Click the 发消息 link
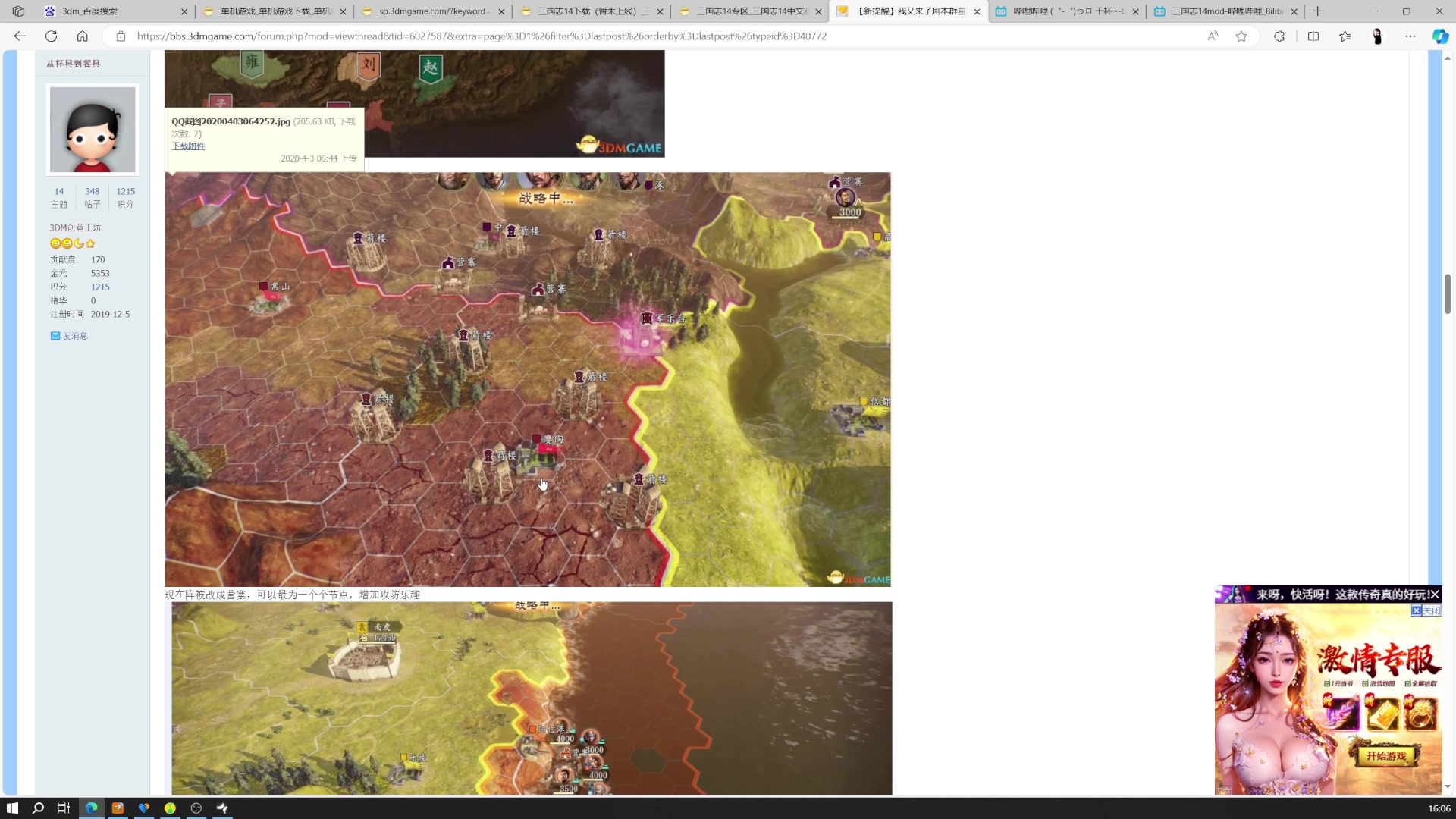Screen dimensions: 1456x819 [x=75, y=336]
